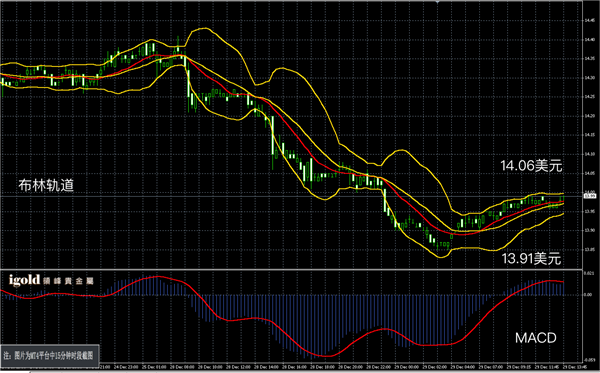This screenshot has height=373, width=600.
Task: Select the 13.91美元 annotation
Action: click(x=531, y=259)
